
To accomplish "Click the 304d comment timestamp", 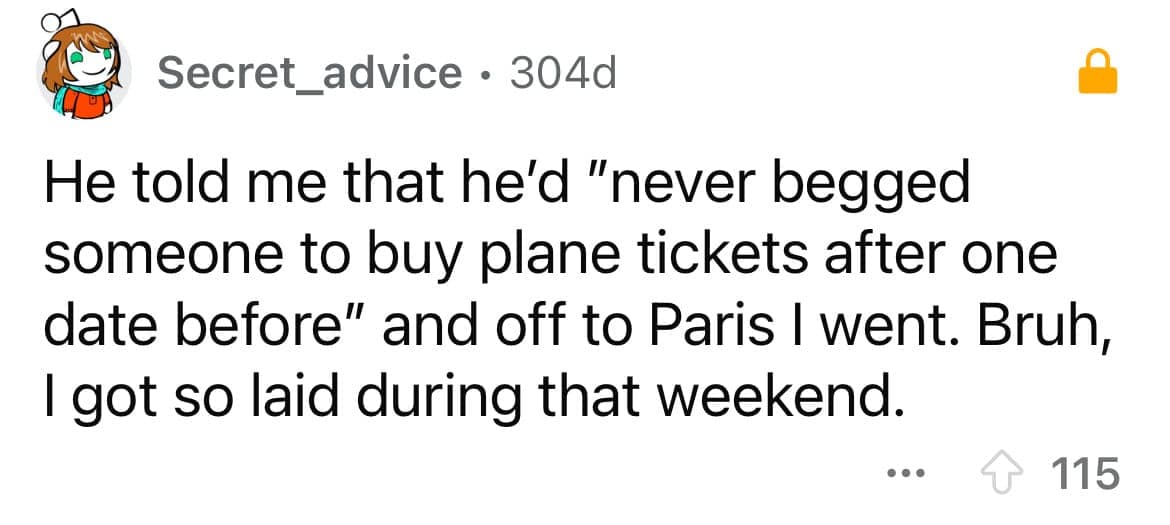I will tap(563, 72).
